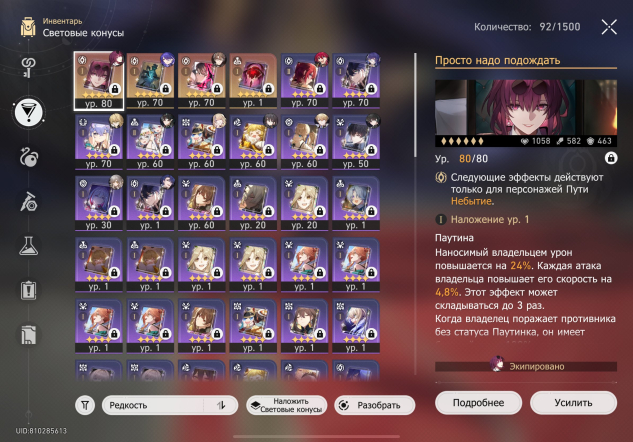
Task: Open the documents sidebar tab at bottom
Action: (x=29, y=335)
